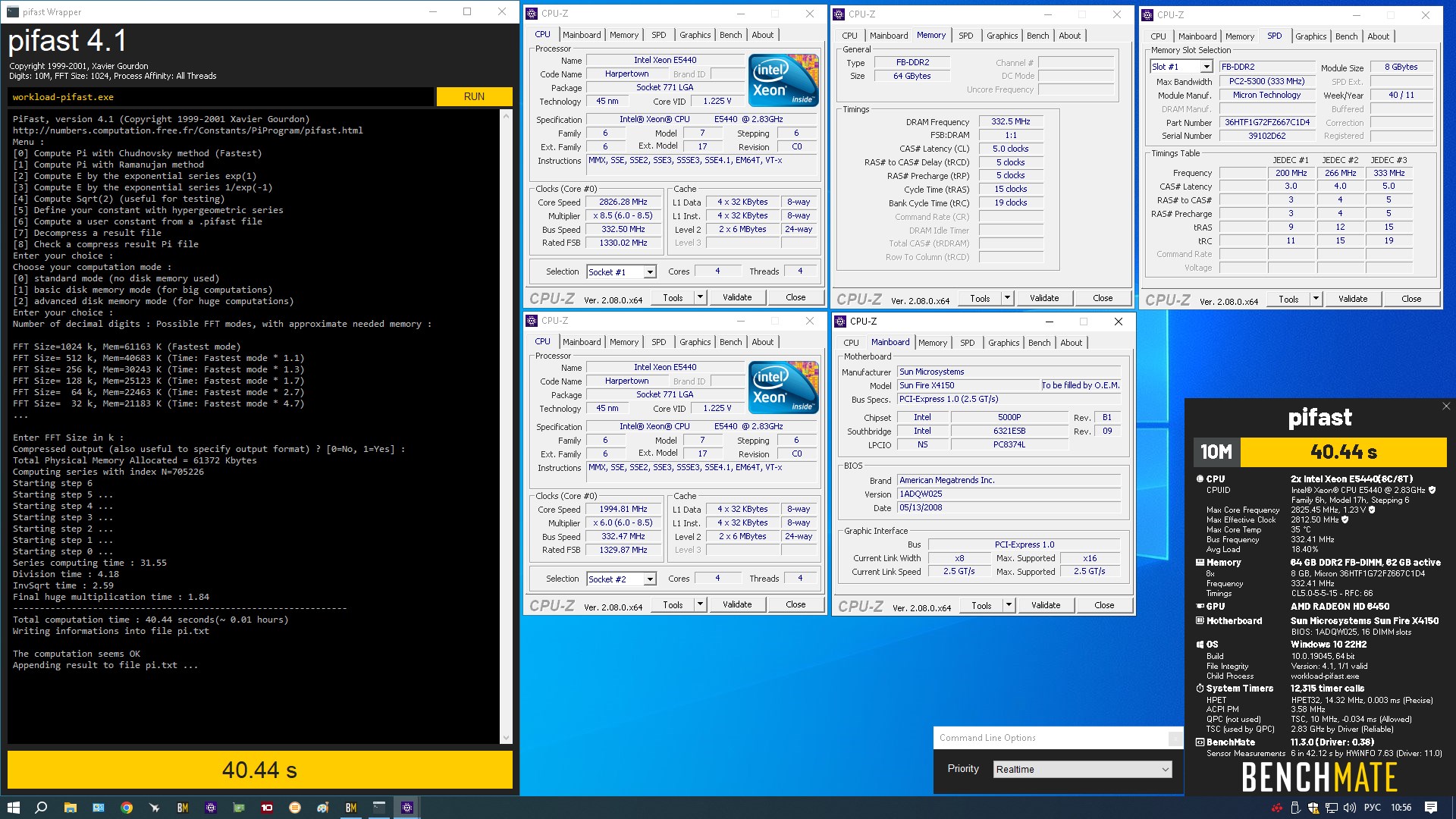
Task: Open Windows Security shield tray icon
Action: tap(1313, 808)
